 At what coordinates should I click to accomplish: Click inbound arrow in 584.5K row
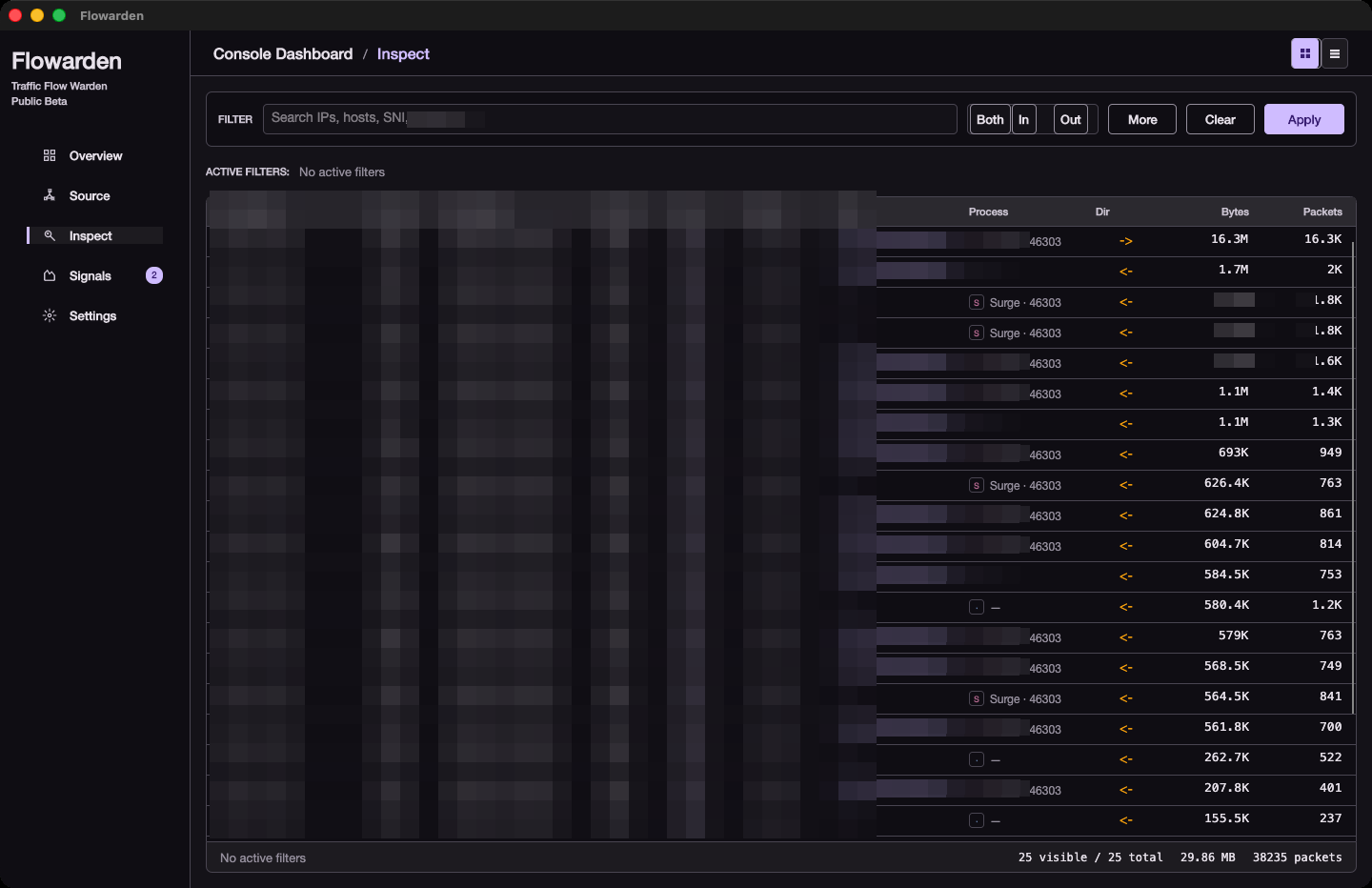[1126, 576]
